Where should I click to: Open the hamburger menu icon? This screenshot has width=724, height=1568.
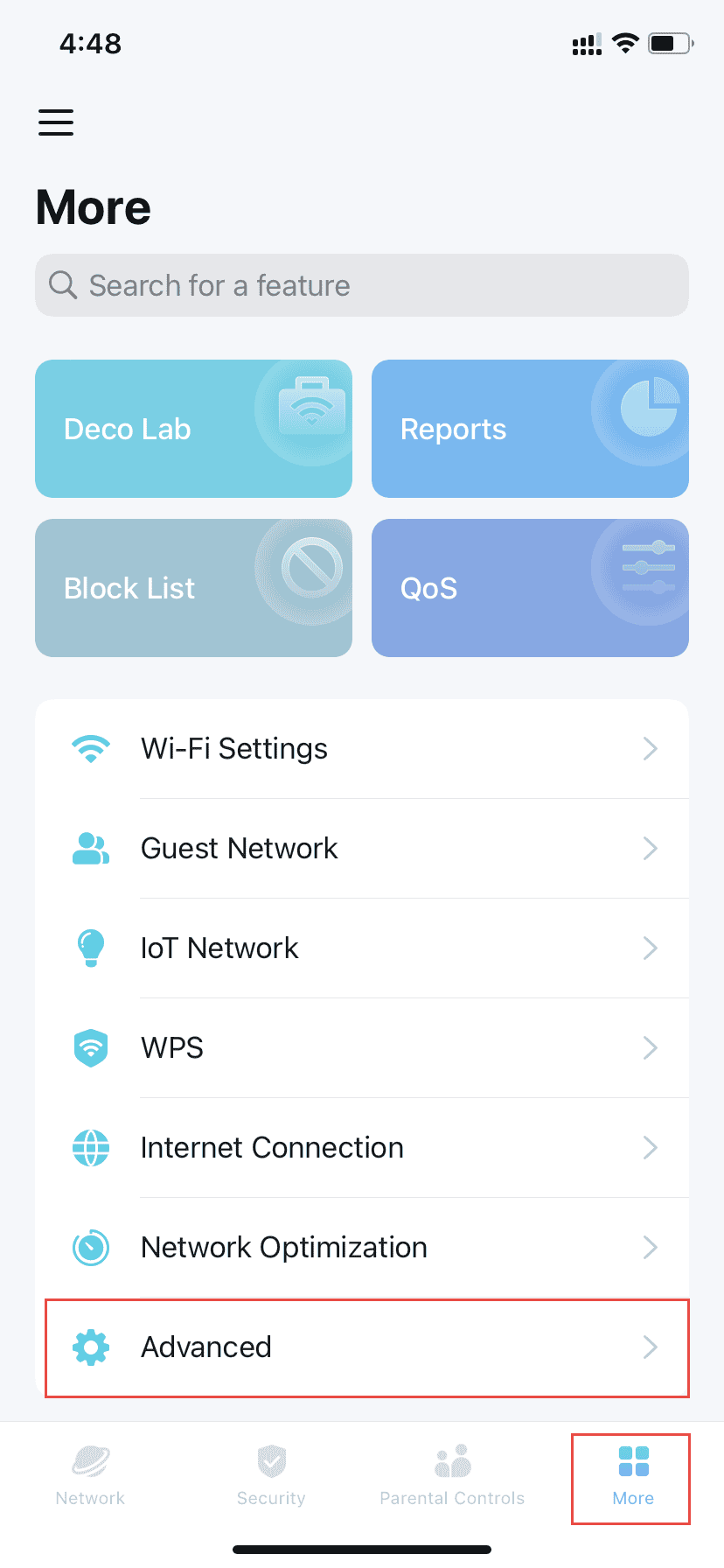56,122
